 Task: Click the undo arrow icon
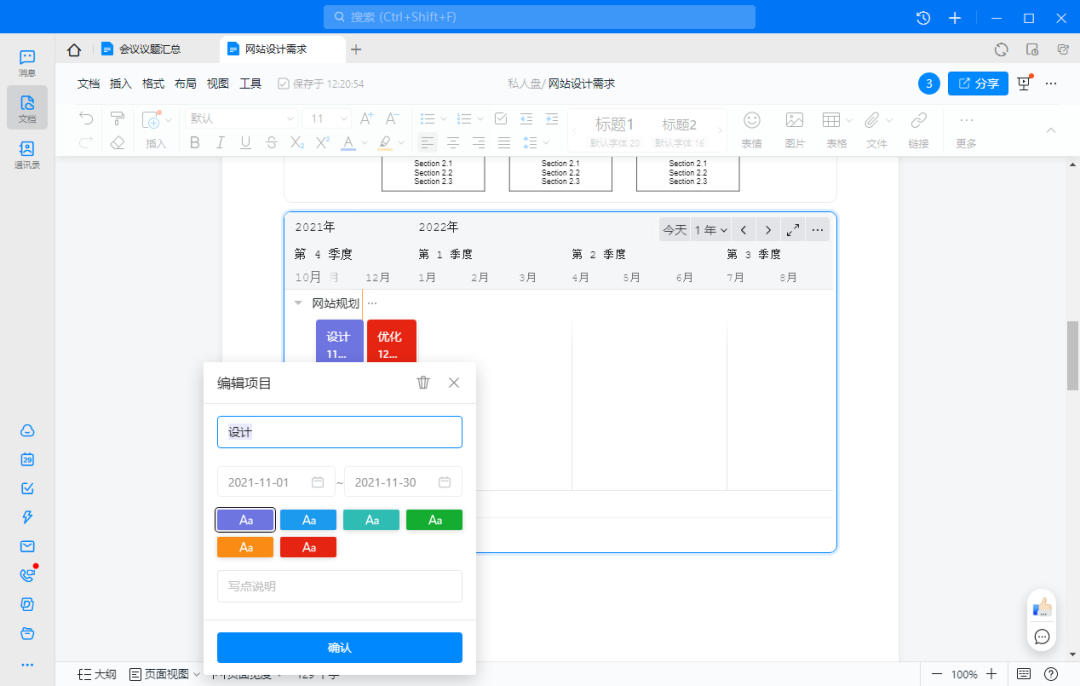86,118
